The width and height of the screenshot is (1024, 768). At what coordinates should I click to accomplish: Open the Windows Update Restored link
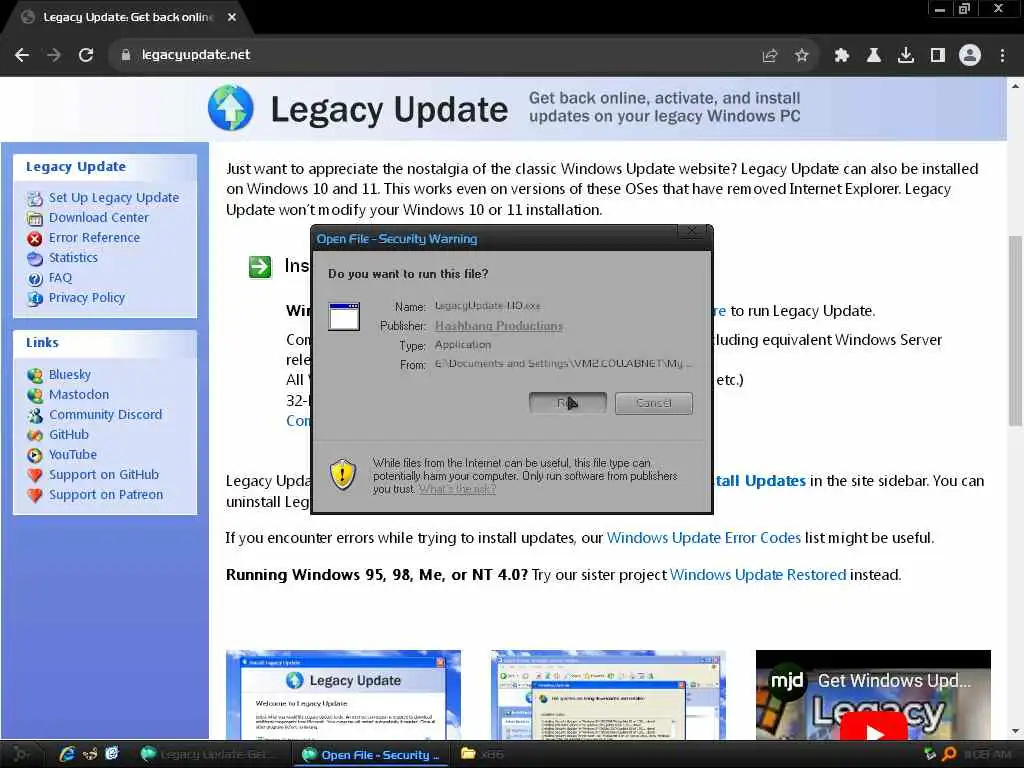[x=758, y=575]
